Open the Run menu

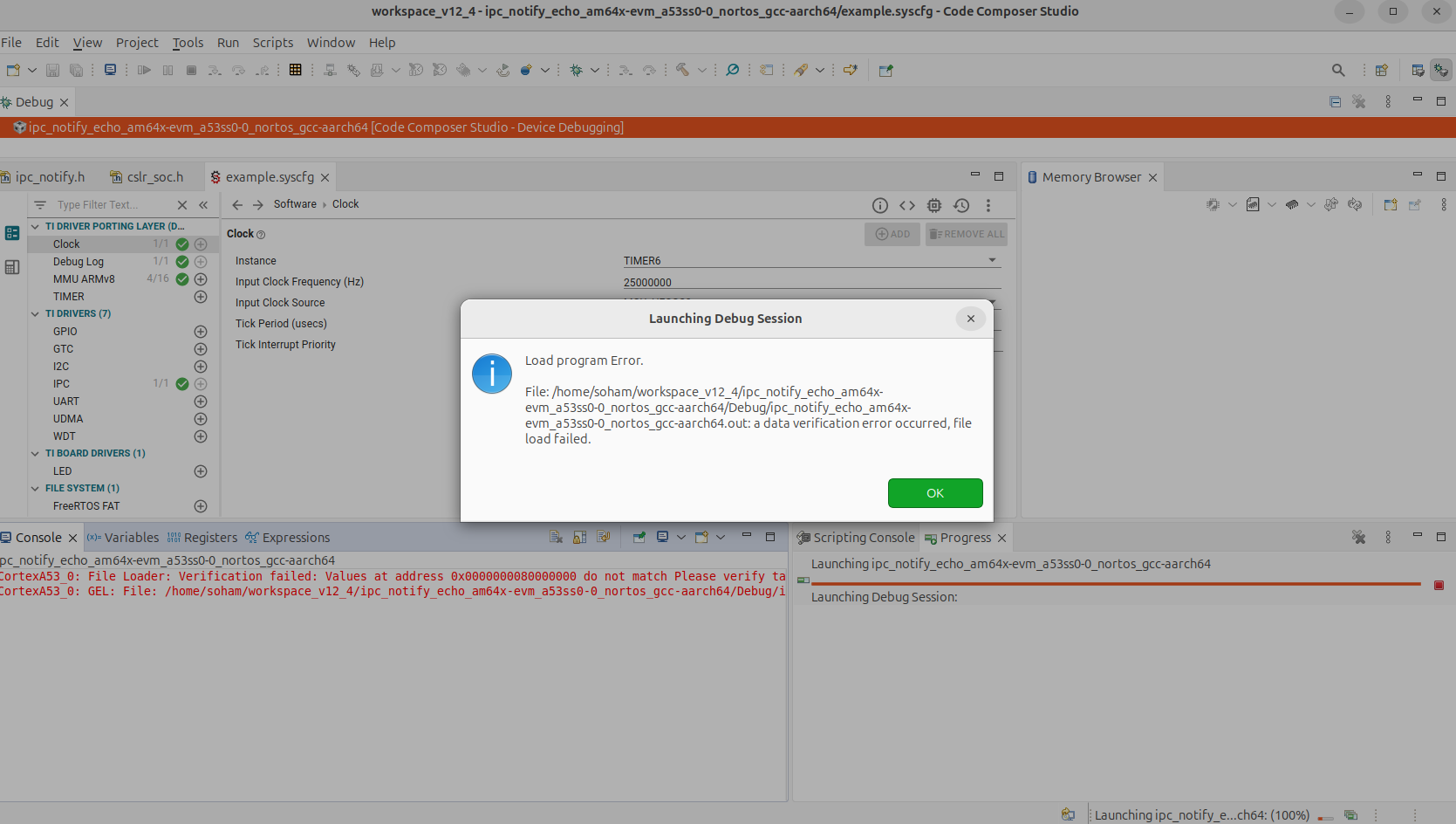[x=228, y=43]
